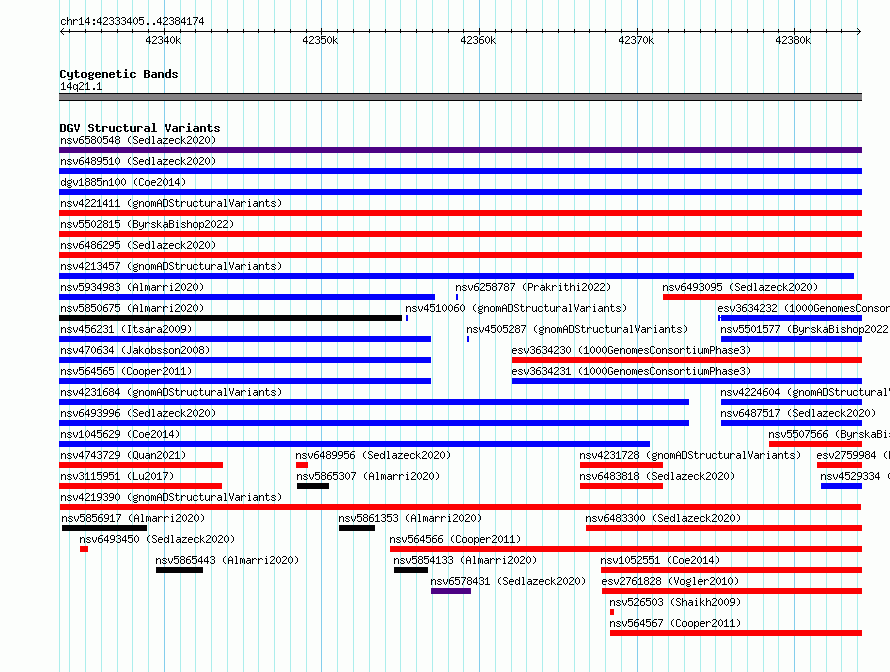This screenshot has width=890, height=672.
Task: Open nsv5501577 ByrskaBishop2022 label
Action: [805, 329]
